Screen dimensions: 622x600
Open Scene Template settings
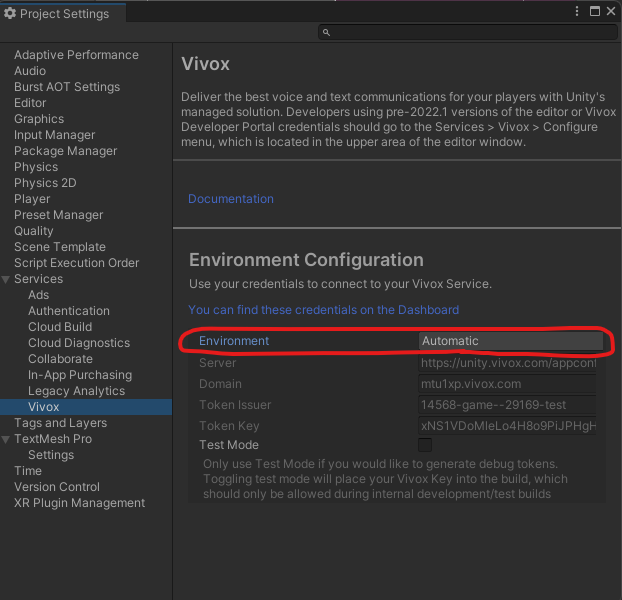(60, 247)
